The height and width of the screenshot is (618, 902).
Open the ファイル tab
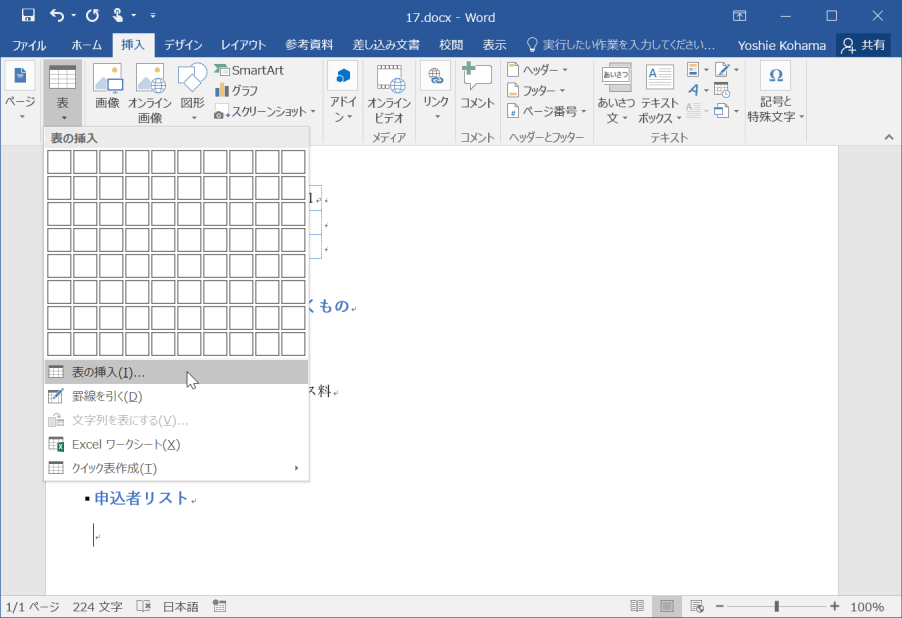pyautogui.click(x=29, y=45)
